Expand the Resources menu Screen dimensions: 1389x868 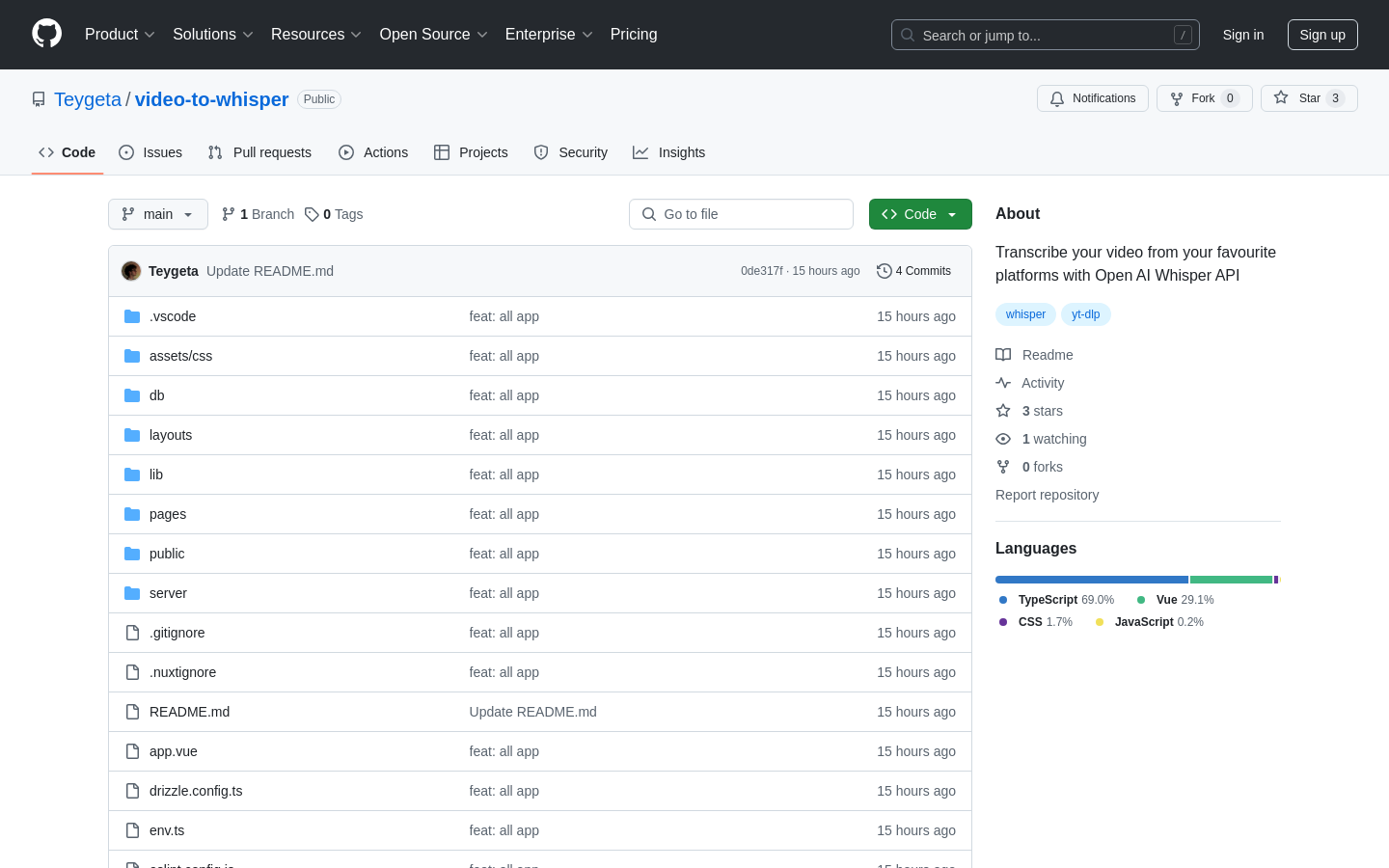pyautogui.click(x=316, y=35)
